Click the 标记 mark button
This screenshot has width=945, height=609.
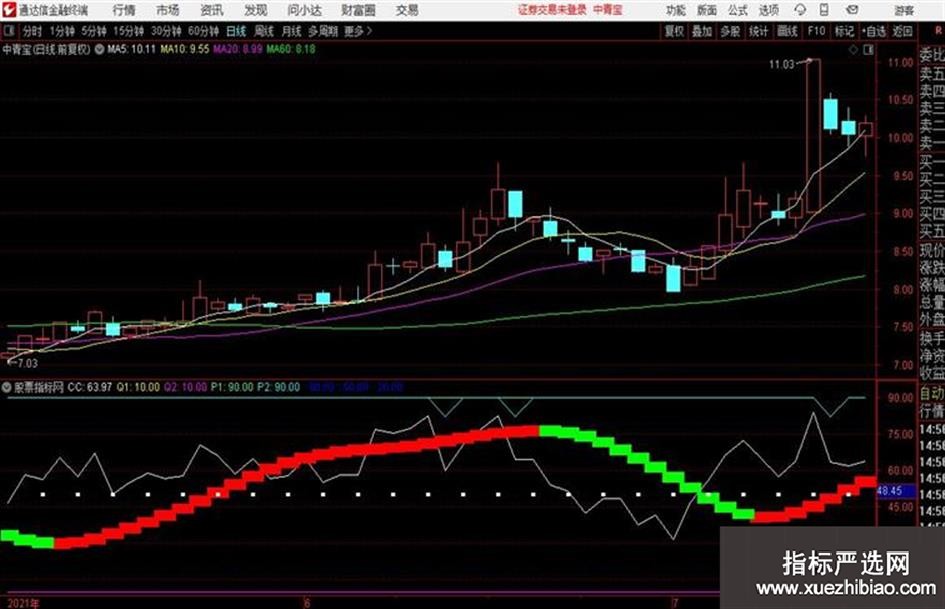(x=844, y=31)
